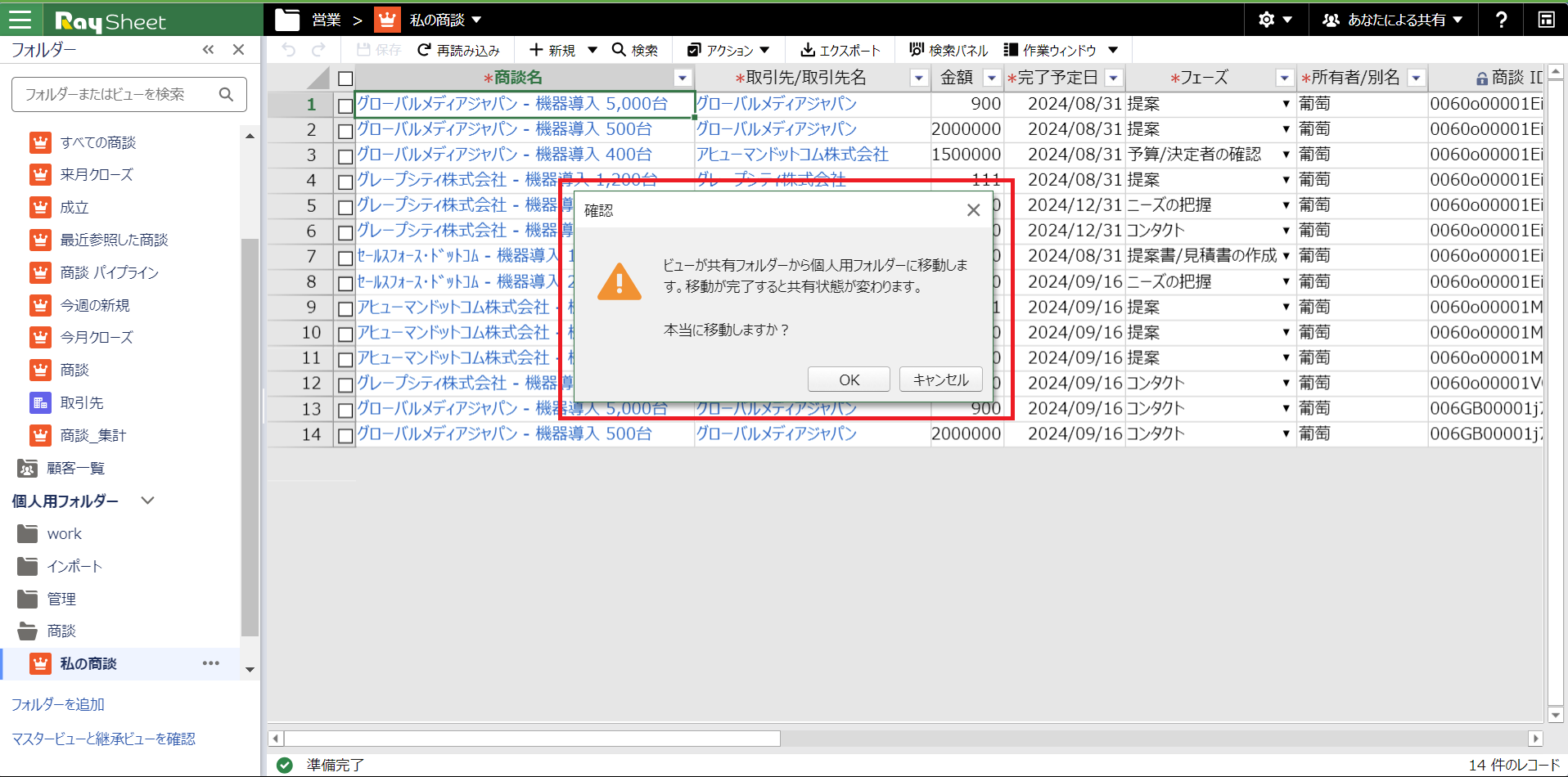Check the row 5 checkbox
Viewport: 1568px width, 777px height.
pyautogui.click(x=345, y=207)
